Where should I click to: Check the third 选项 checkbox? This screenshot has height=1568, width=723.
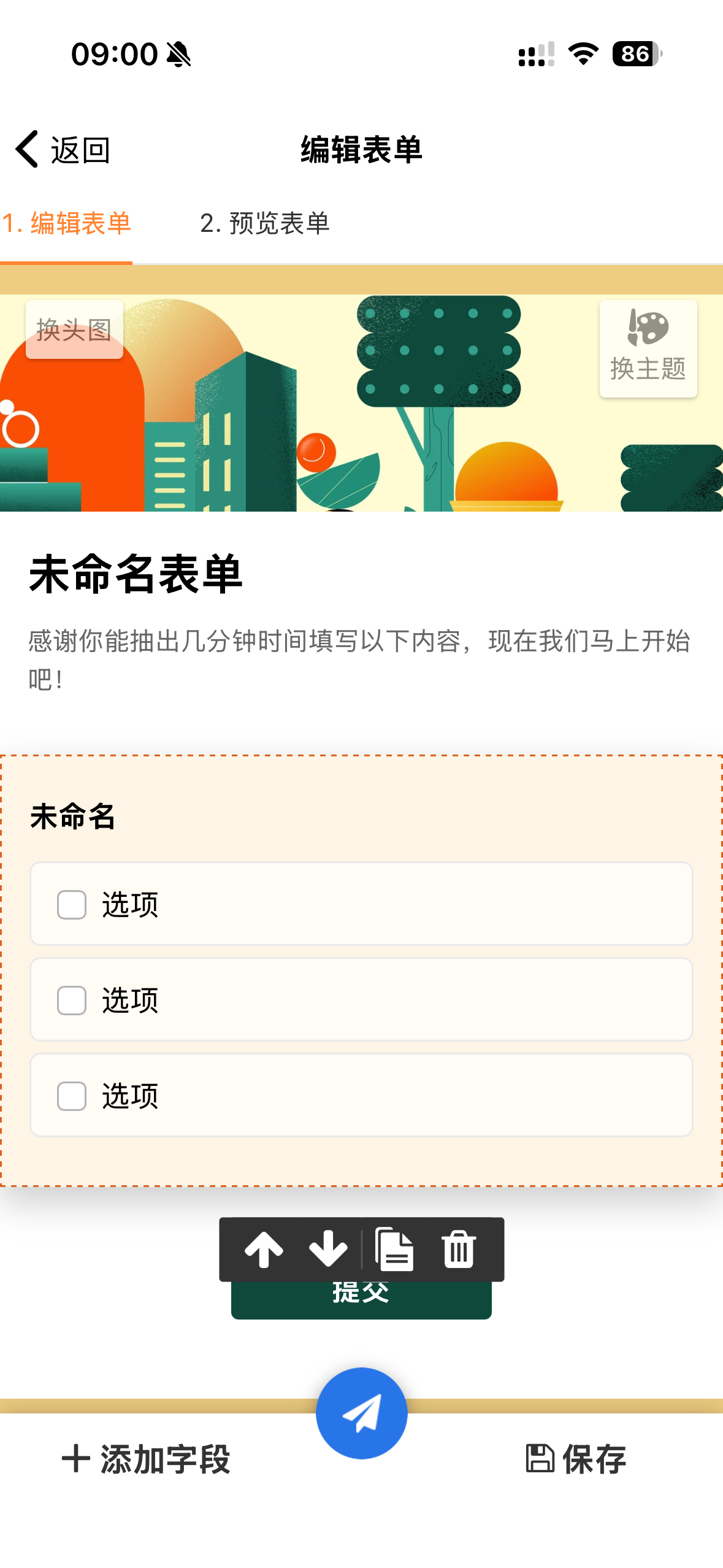click(x=70, y=1094)
